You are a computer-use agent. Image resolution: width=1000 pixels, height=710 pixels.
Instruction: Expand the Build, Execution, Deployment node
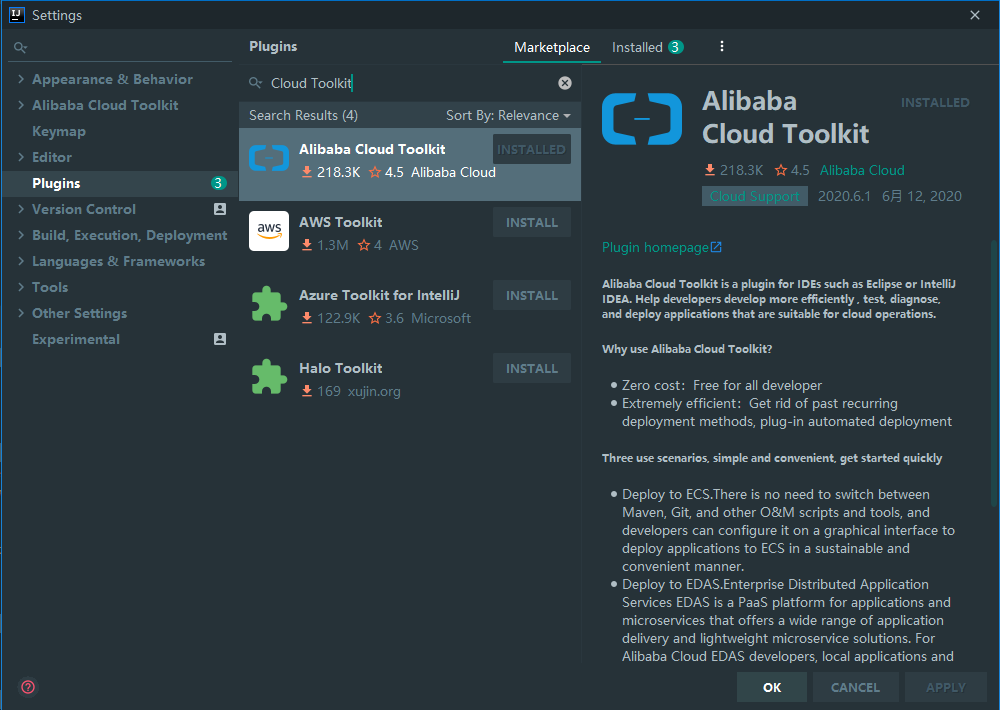21,235
